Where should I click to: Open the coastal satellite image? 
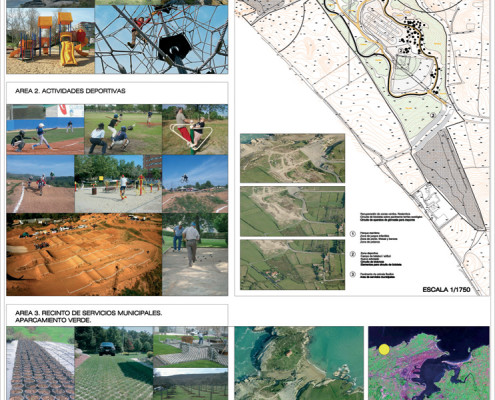299,363
